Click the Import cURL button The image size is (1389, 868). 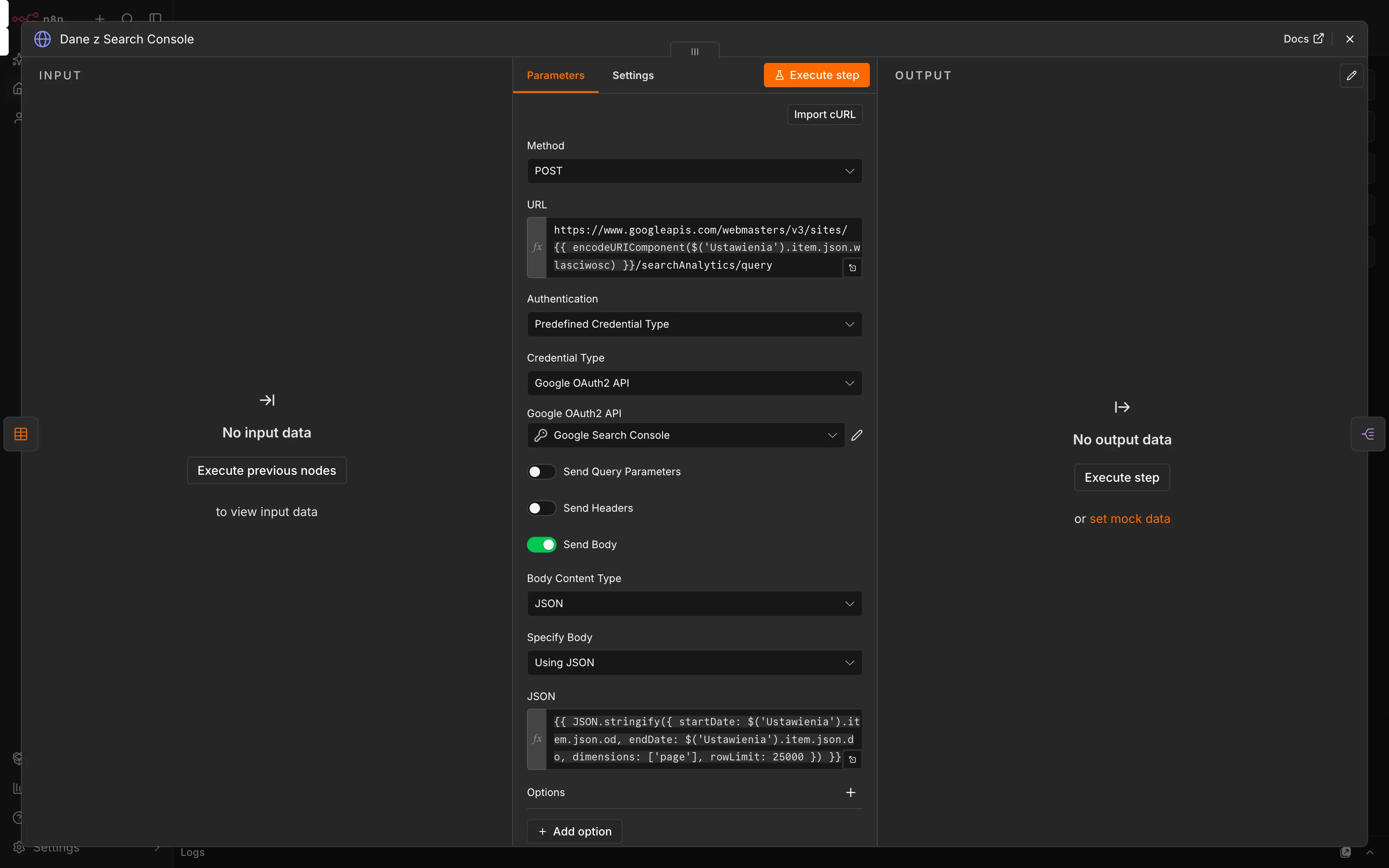click(x=824, y=114)
